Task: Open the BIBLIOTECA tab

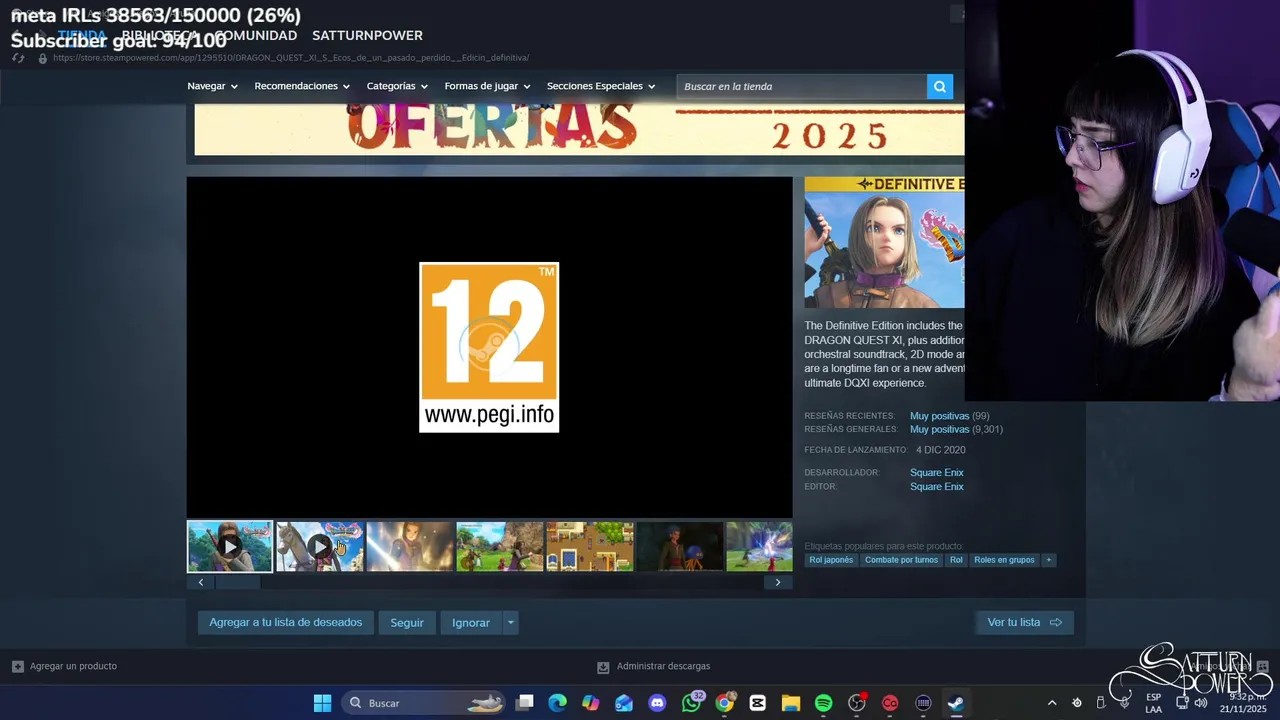Action: point(160,35)
